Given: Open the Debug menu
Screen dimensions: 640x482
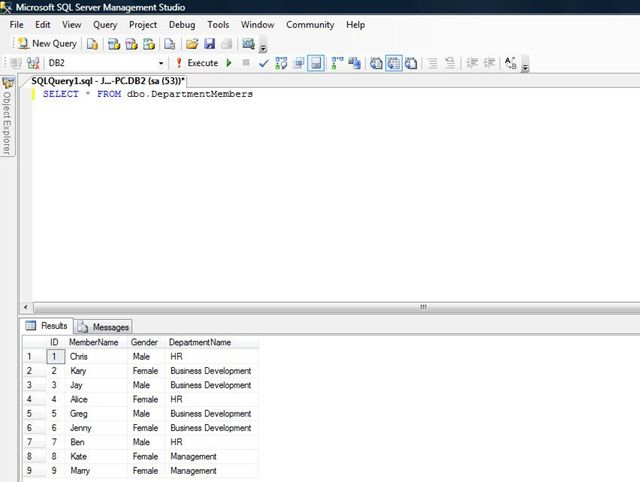Looking at the screenshot, I should [x=182, y=25].
